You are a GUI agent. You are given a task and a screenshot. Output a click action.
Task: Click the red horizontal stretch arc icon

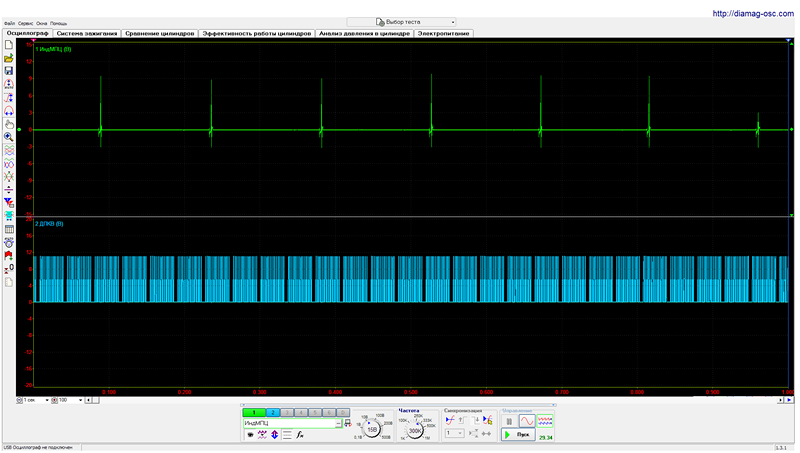click(x=9, y=111)
